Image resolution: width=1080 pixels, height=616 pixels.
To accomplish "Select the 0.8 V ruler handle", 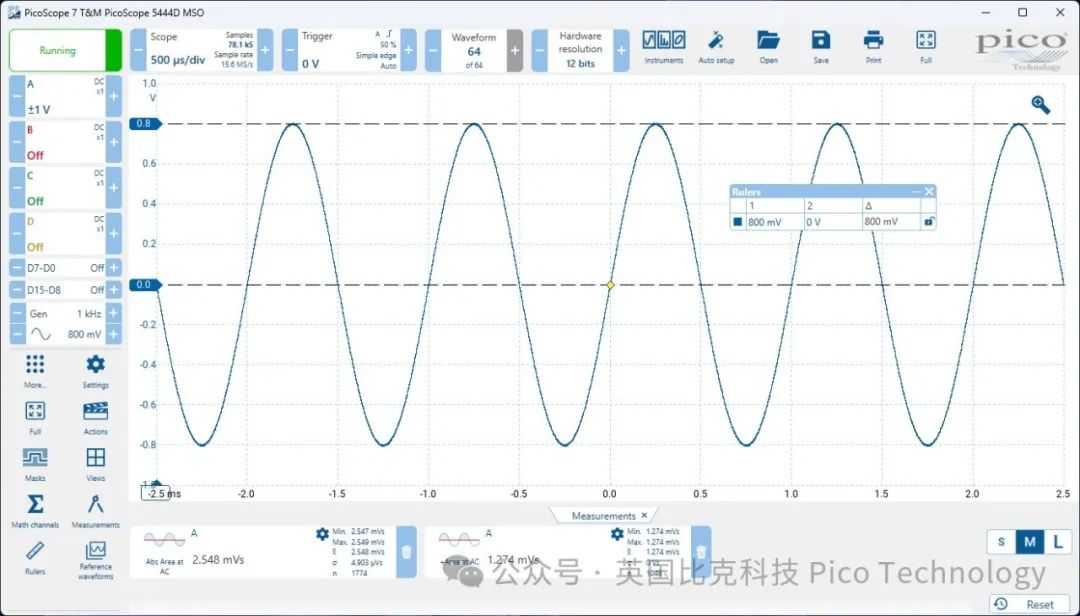I will click(x=145, y=124).
